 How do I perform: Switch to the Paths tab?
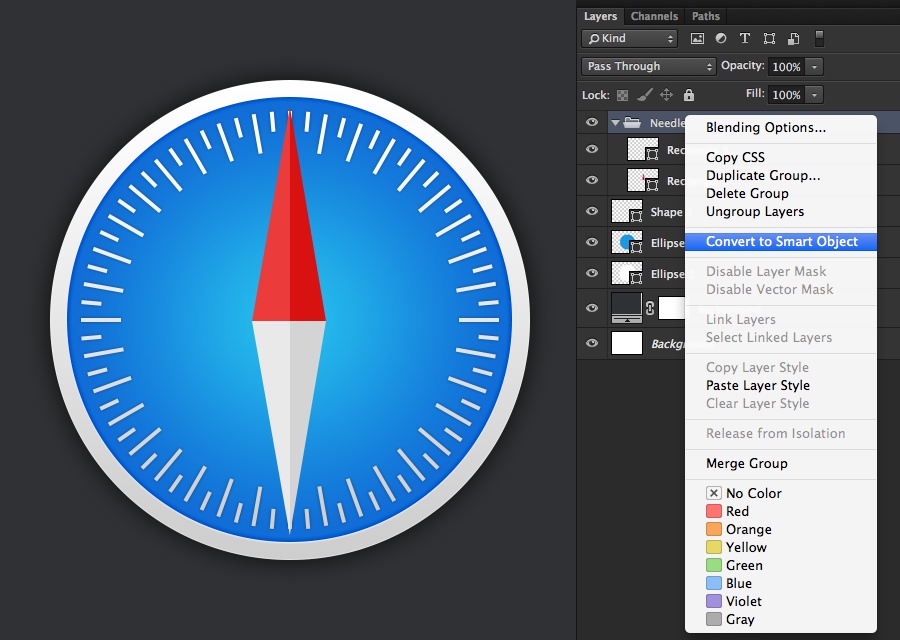click(x=705, y=16)
